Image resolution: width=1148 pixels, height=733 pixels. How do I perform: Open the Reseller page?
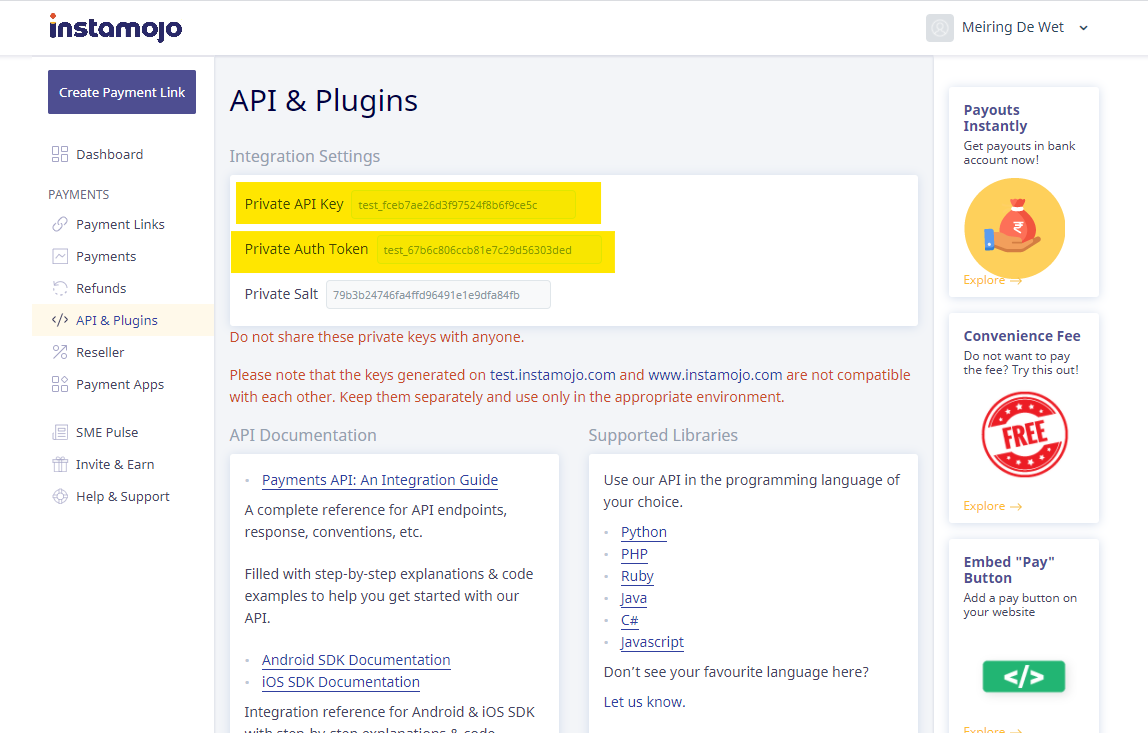coord(100,353)
